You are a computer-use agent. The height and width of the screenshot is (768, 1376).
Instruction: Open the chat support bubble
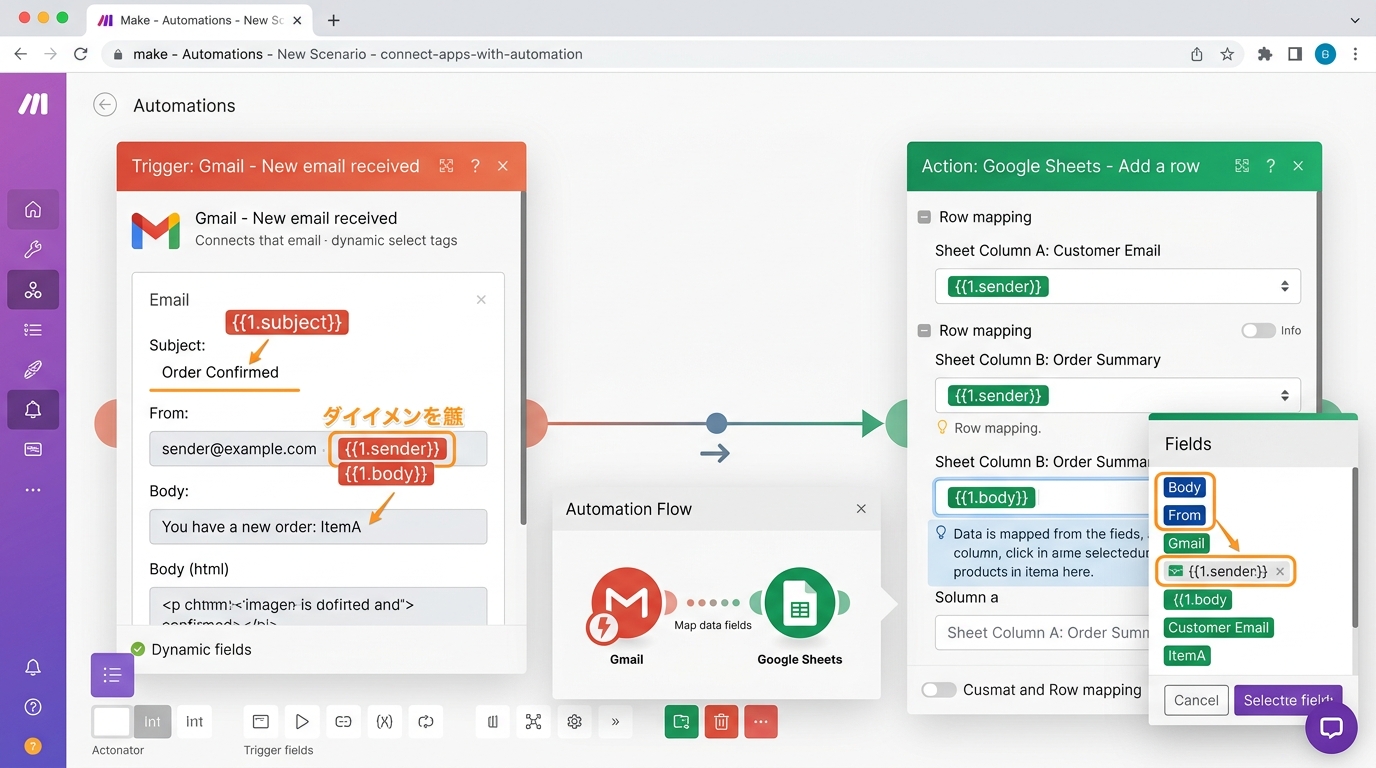pos(1331,727)
